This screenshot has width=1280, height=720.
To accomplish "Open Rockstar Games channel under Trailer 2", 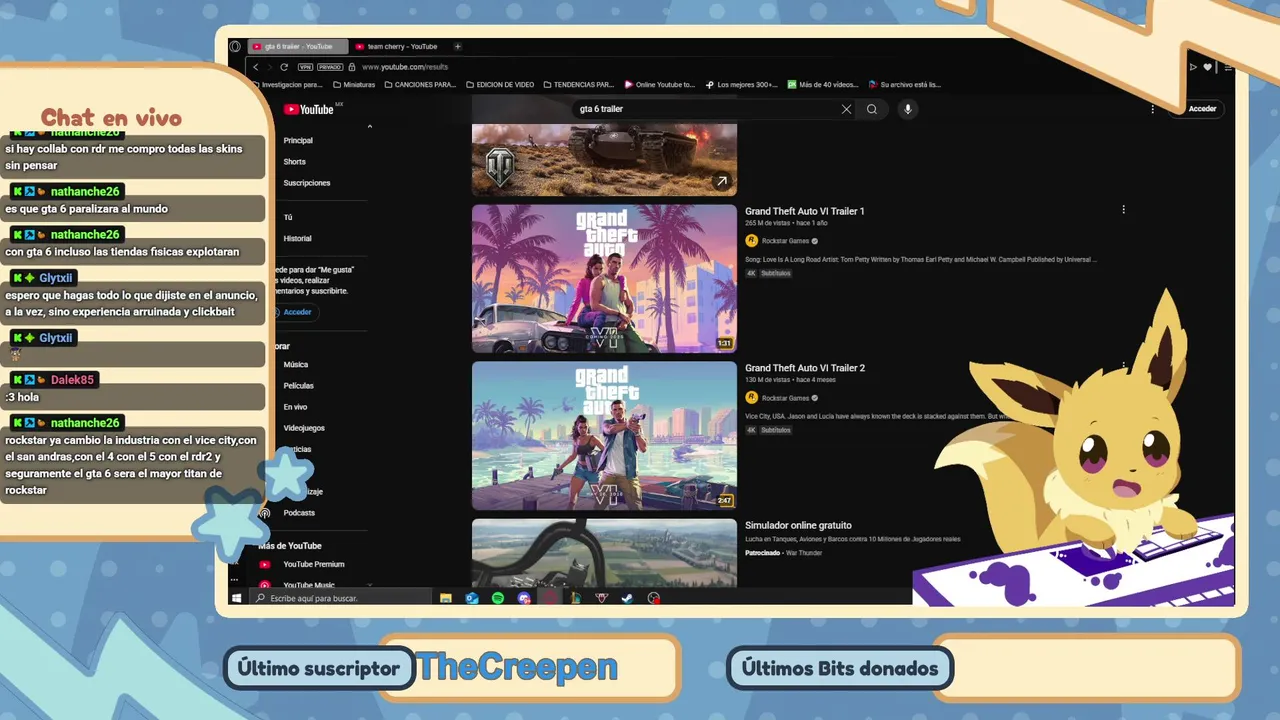I will [x=785, y=398].
